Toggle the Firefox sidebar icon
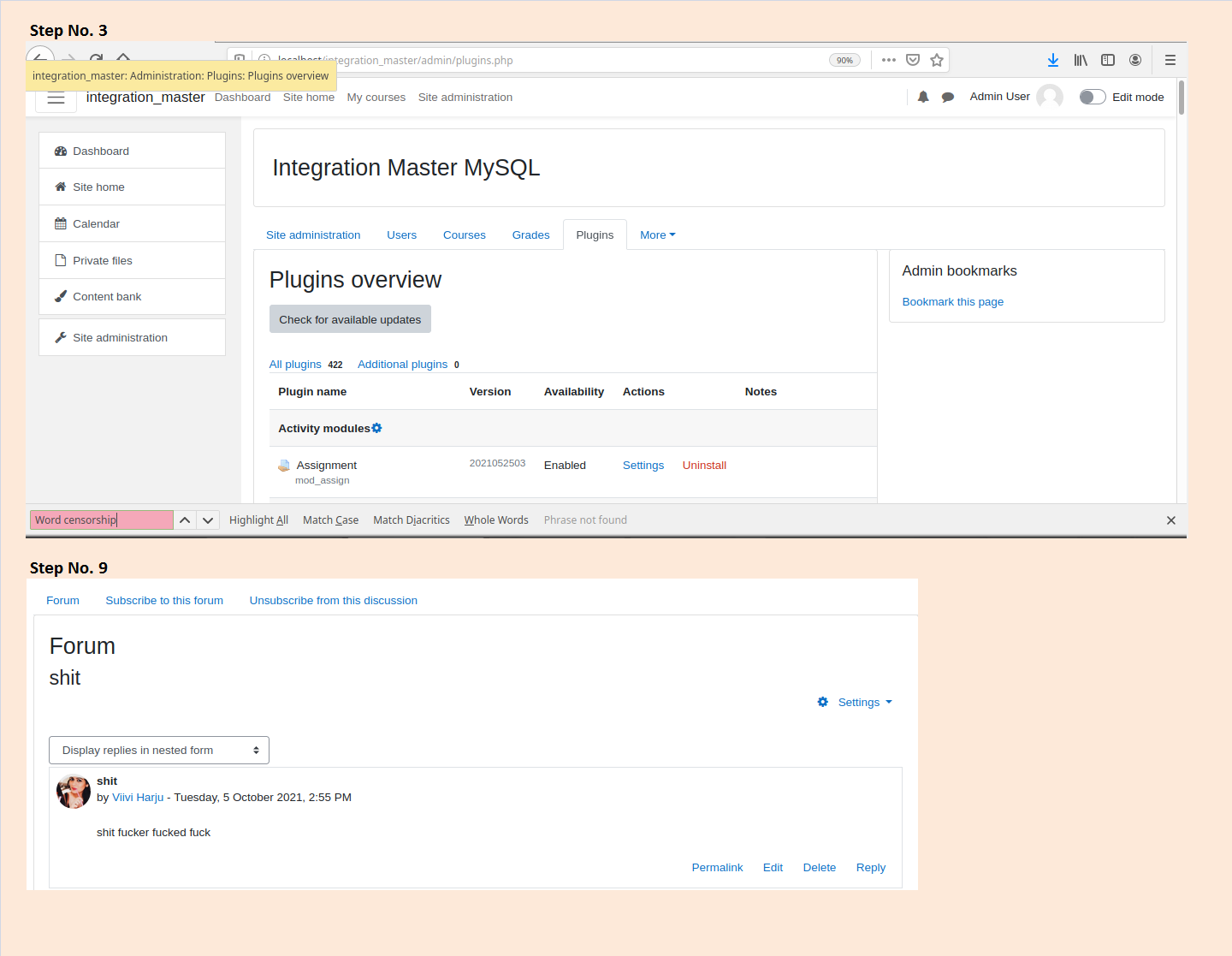Viewport: 1232px width, 956px height. [x=1108, y=60]
